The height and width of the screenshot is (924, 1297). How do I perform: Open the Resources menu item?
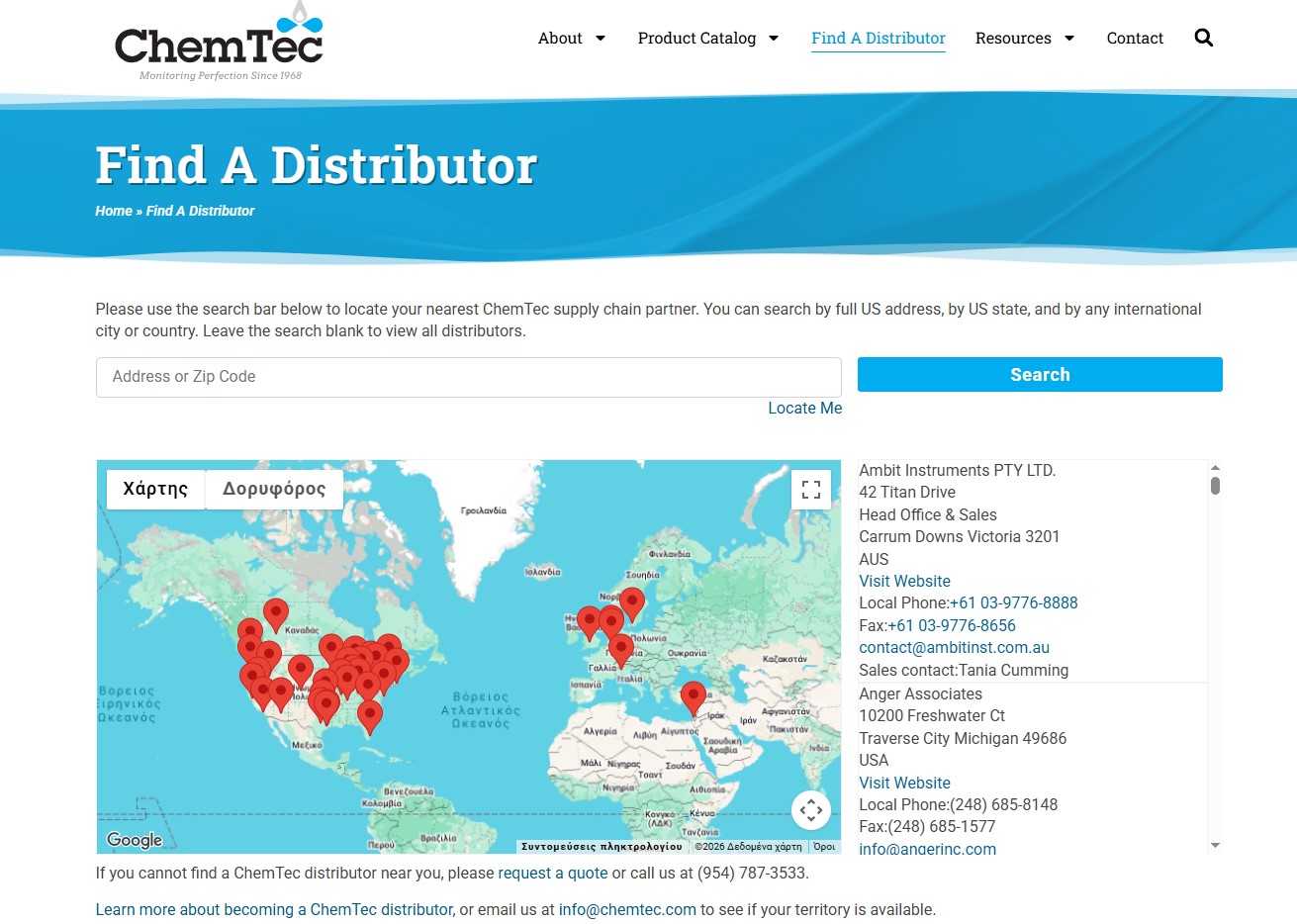1013,39
